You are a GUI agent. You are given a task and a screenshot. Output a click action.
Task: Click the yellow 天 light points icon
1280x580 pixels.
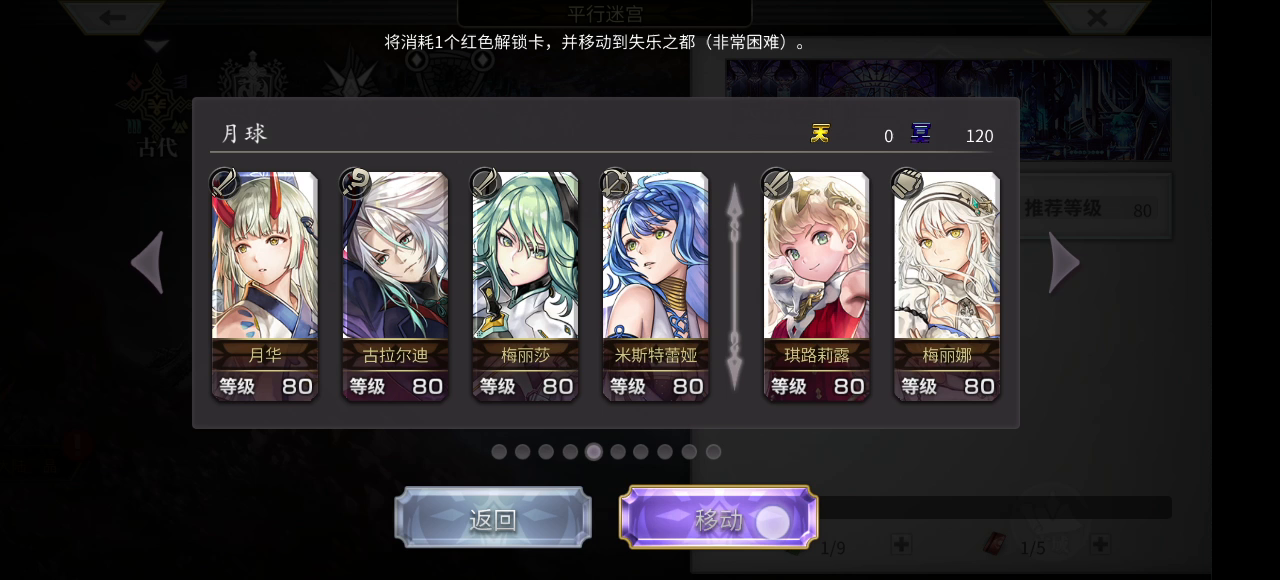point(820,133)
